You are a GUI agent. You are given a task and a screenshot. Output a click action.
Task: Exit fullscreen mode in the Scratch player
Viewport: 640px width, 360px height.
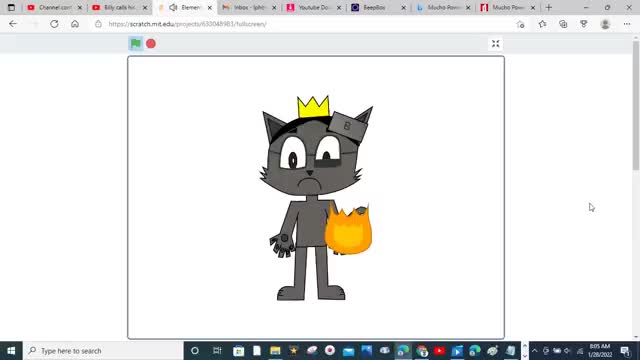[x=496, y=44]
